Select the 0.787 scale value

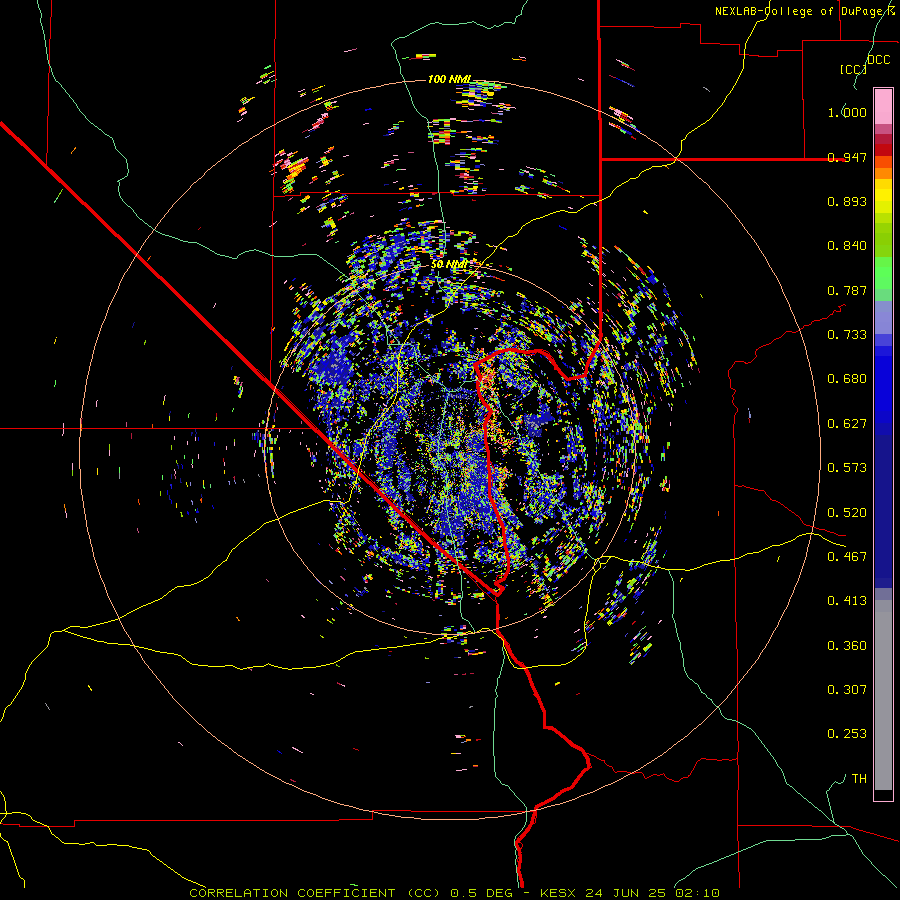pos(847,290)
